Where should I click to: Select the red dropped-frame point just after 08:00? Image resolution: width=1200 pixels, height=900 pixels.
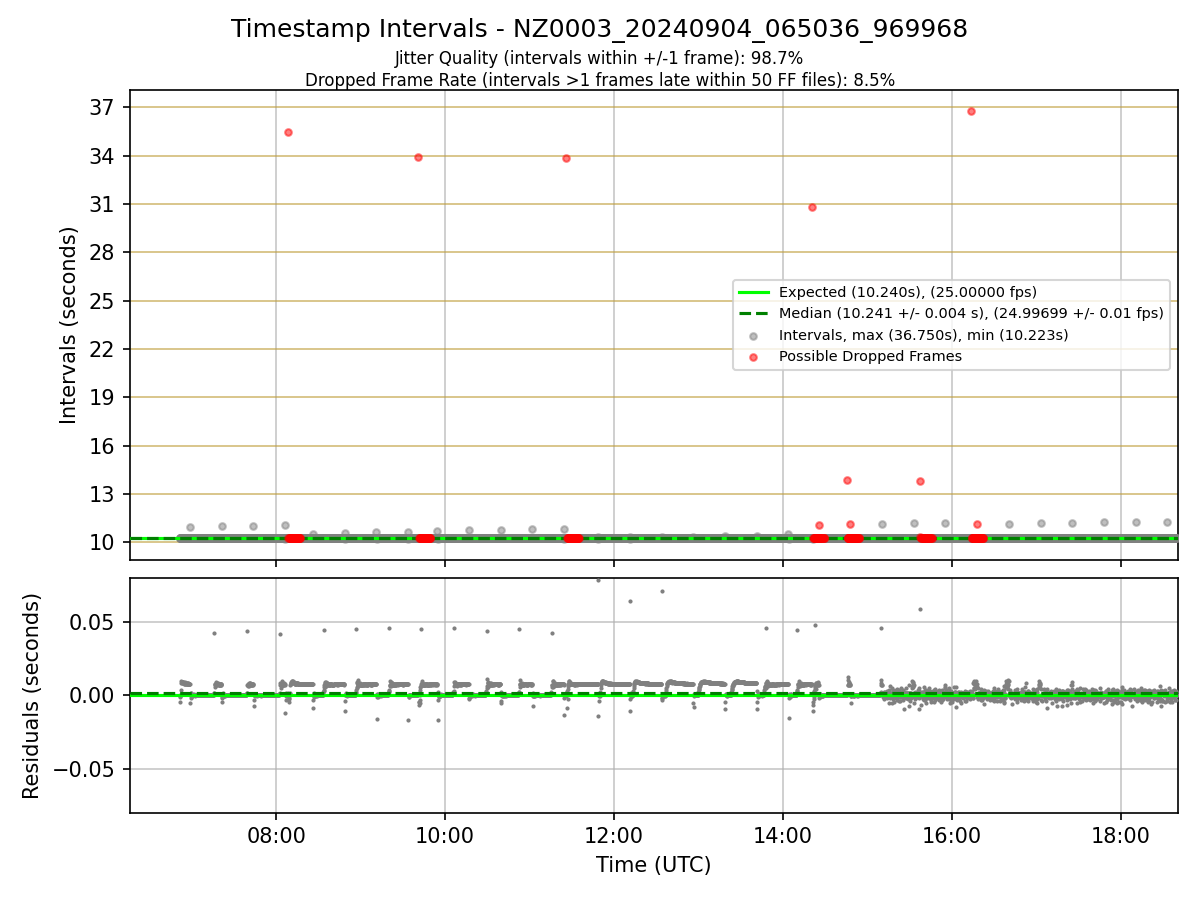click(x=288, y=132)
